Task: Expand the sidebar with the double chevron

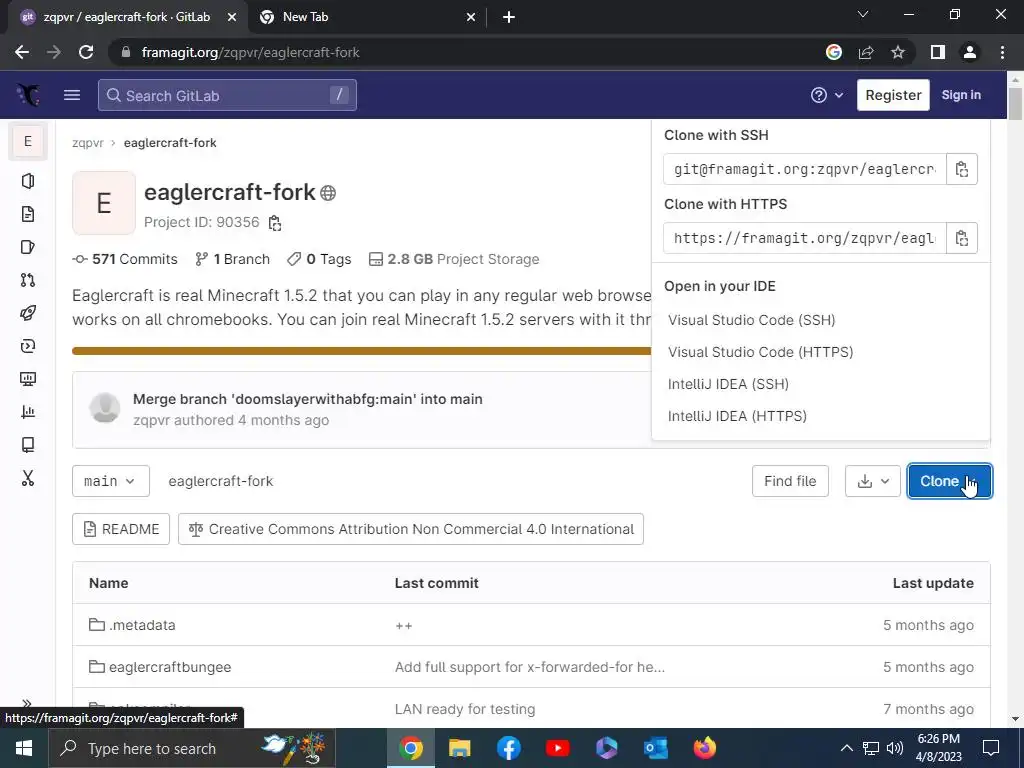Action: [x=27, y=703]
